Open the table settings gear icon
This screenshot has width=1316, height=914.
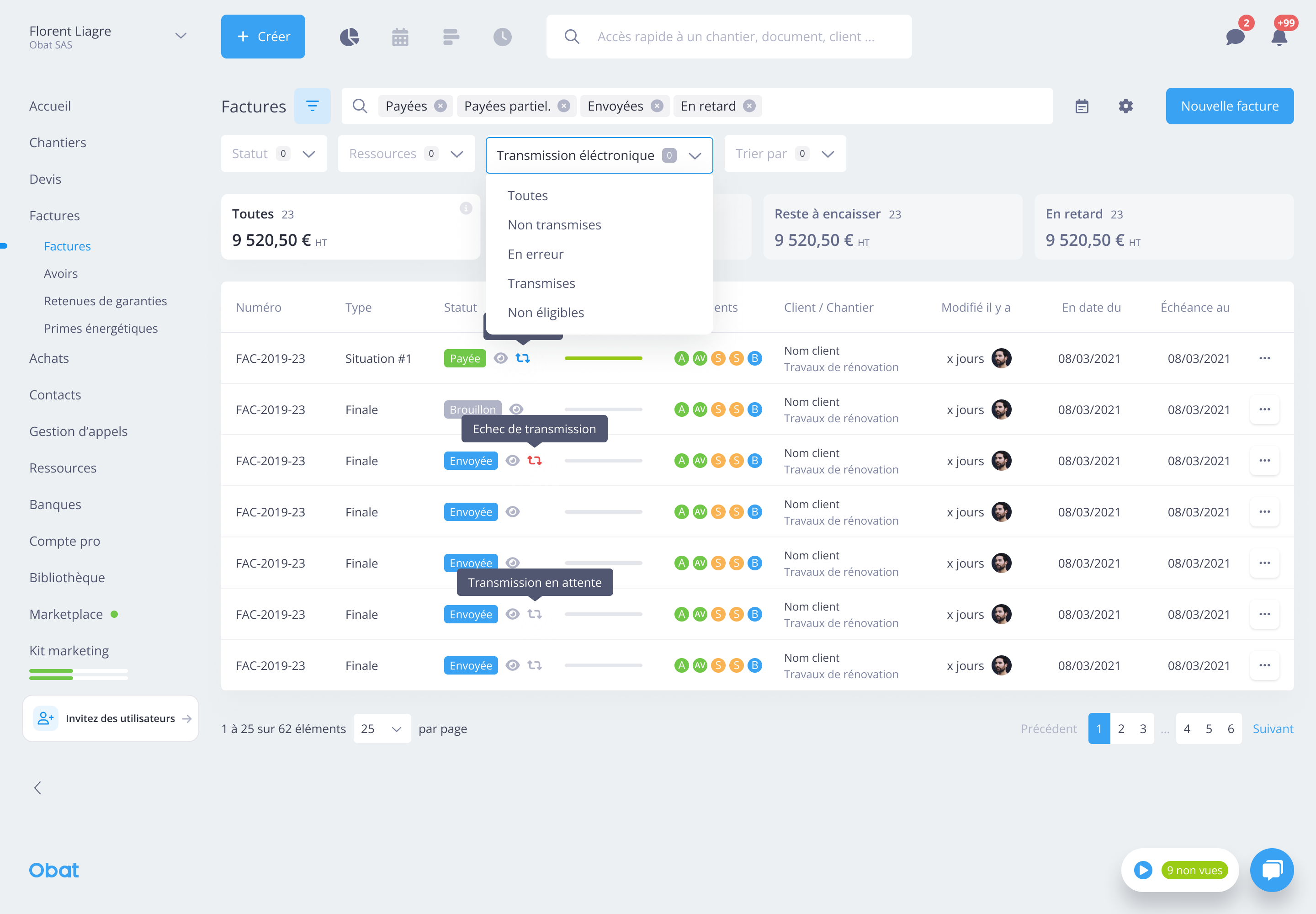coord(1125,106)
